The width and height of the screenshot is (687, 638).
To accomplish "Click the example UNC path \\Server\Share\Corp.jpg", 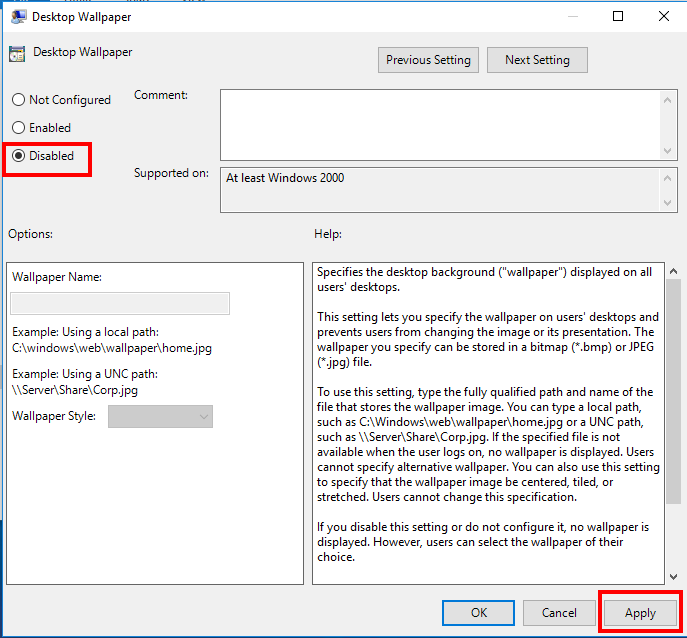I will (x=75, y=390).
